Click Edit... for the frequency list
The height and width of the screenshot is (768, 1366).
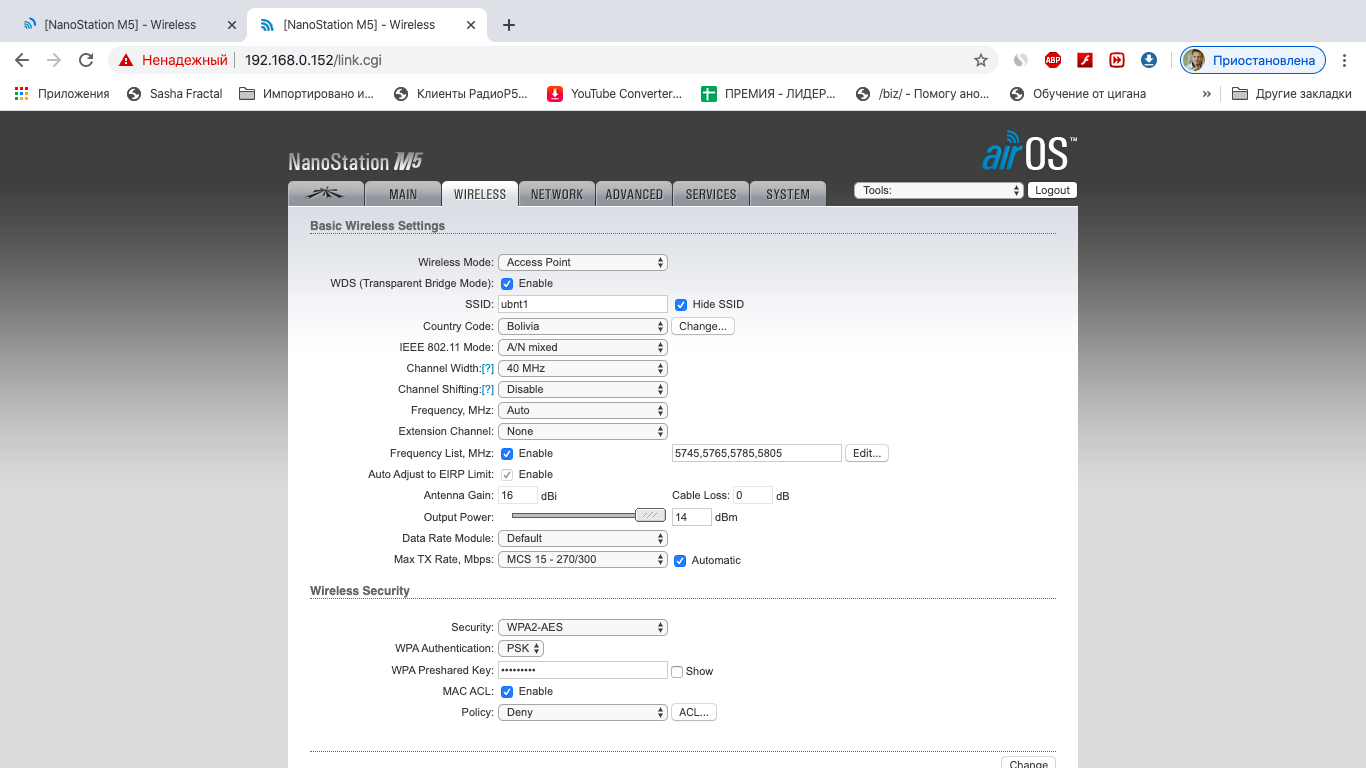[867, 454]
